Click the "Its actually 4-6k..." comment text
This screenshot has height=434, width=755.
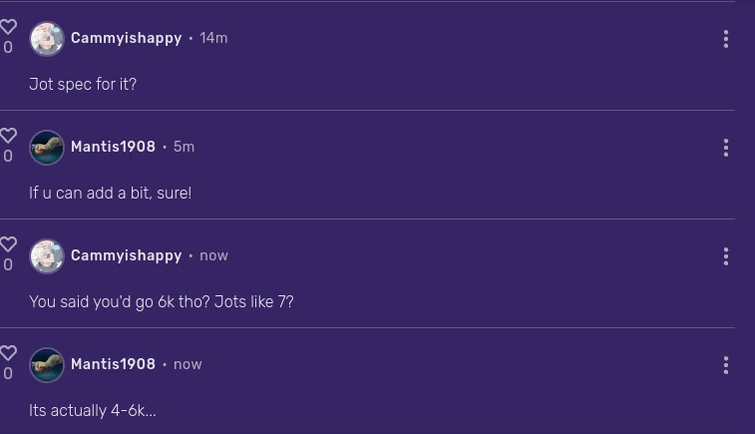point(92,411)
